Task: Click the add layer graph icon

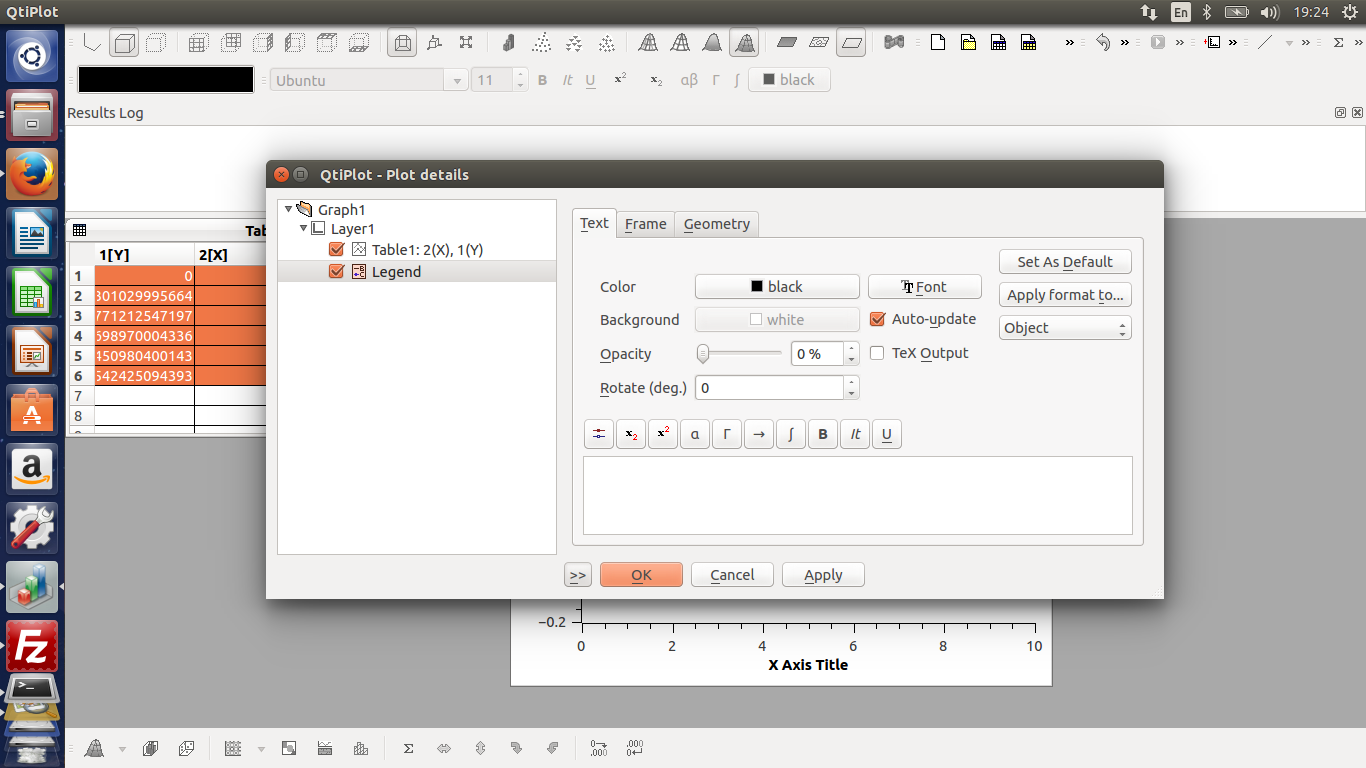Action: pyautogui.click(x=1212, y=43)
